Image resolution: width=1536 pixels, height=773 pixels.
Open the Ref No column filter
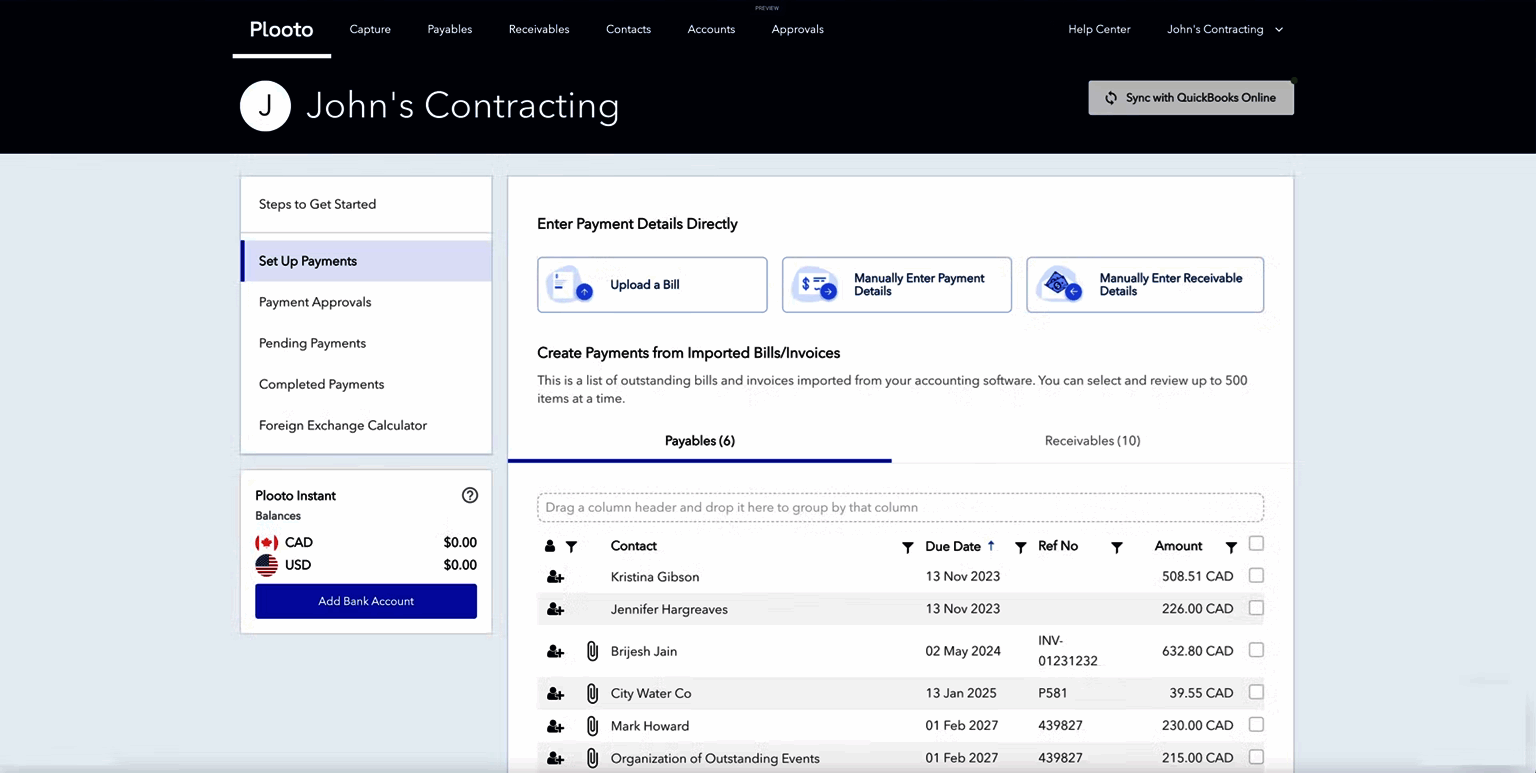click(x=1117, y=547)
